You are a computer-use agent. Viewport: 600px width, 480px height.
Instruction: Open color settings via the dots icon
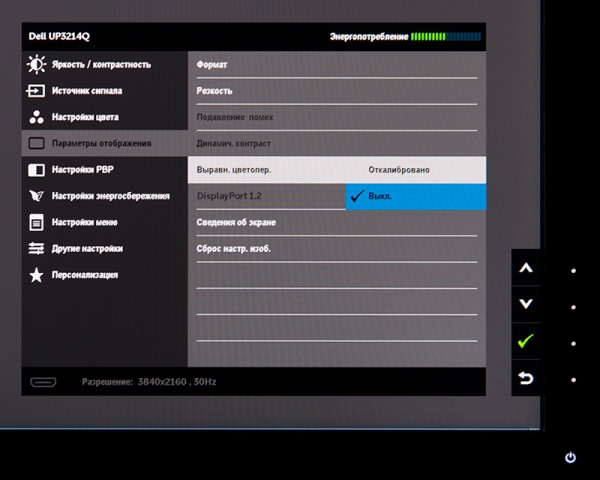[36, 117]
